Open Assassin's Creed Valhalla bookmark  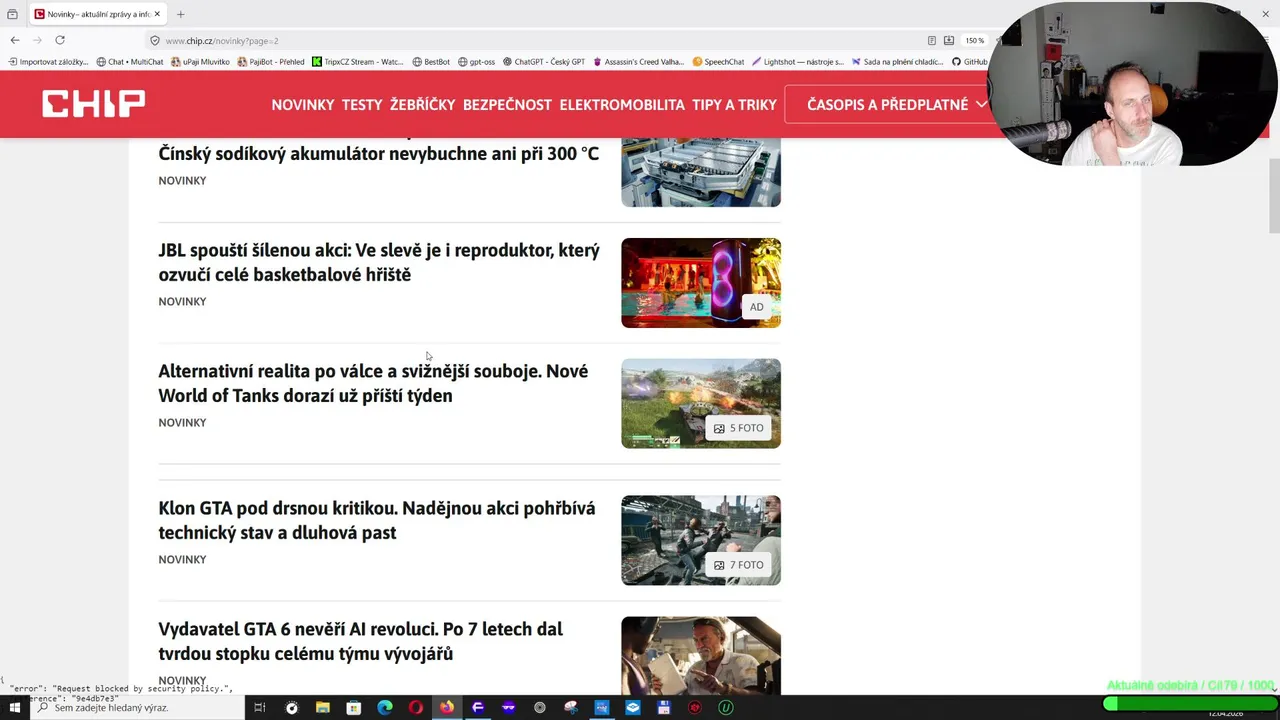[x=639, y=62]
